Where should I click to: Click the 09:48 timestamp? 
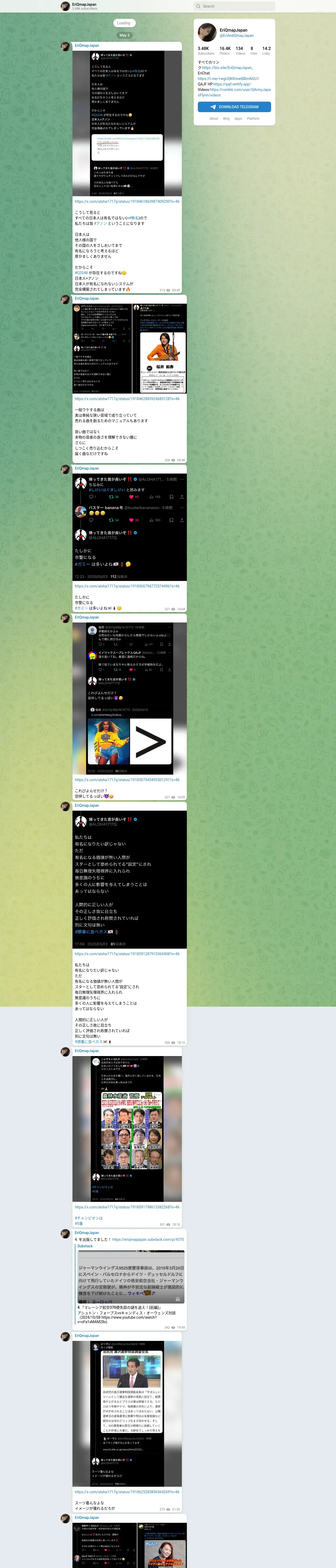181,460
